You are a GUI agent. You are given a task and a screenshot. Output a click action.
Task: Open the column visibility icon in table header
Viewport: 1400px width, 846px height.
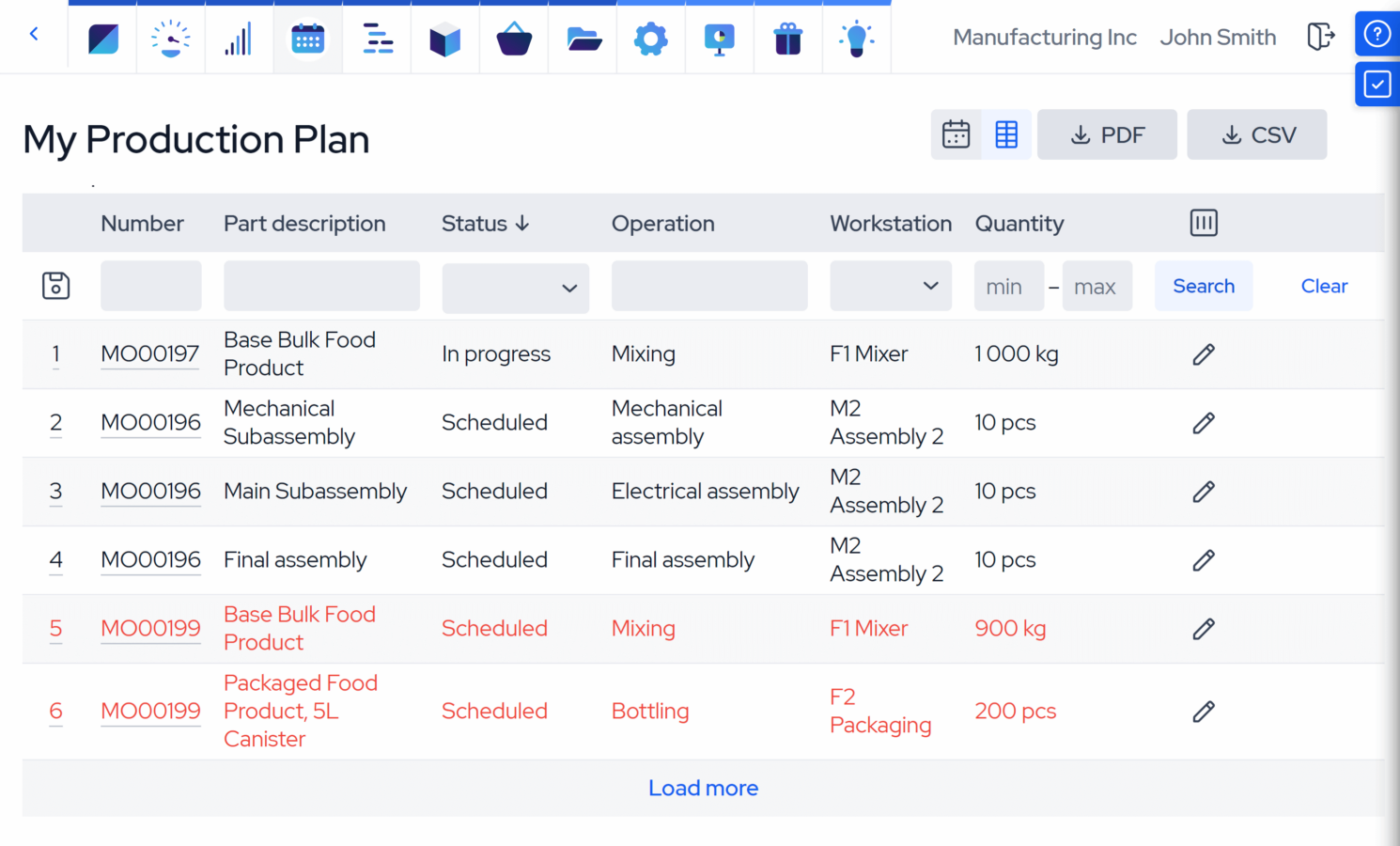click(x=1204, y=223)
